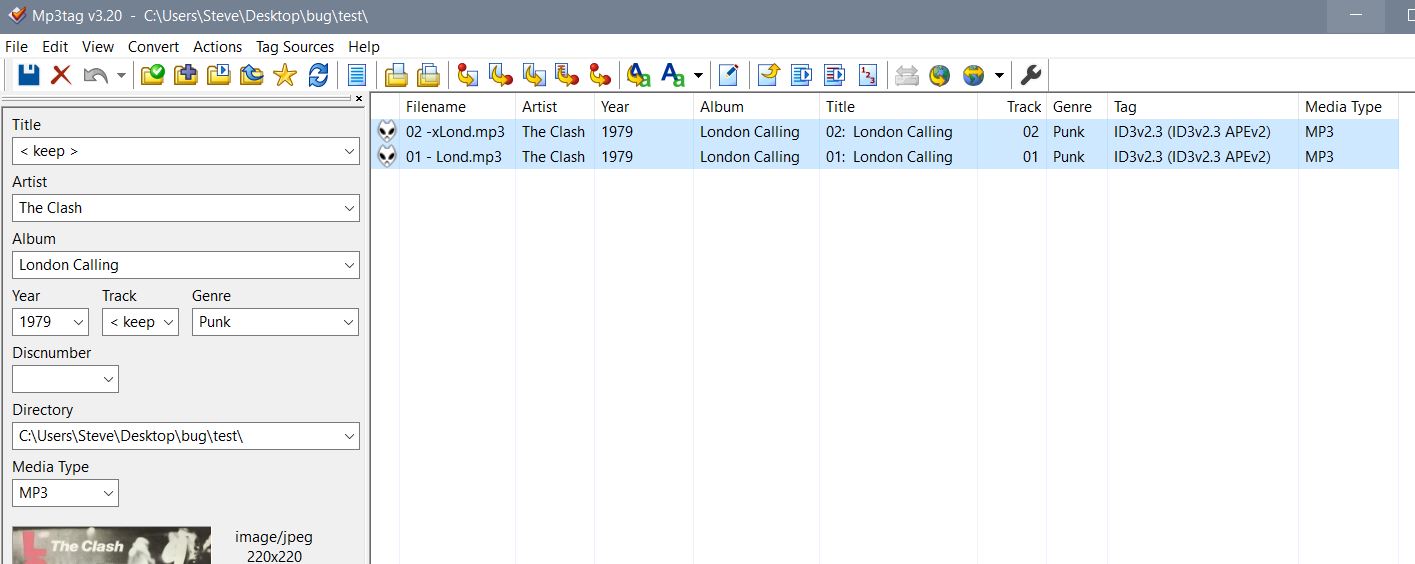Open the Tag Sources menu
Image resolution: width=1415 pixels, height=564 pixels.
pyautogui.click(x=295, y=46)
